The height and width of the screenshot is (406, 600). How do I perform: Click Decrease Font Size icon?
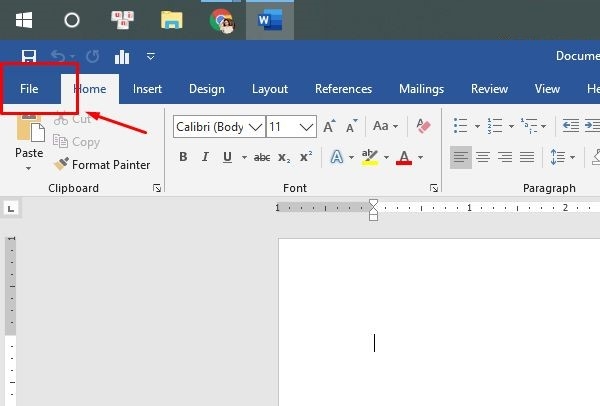[351, 126]
